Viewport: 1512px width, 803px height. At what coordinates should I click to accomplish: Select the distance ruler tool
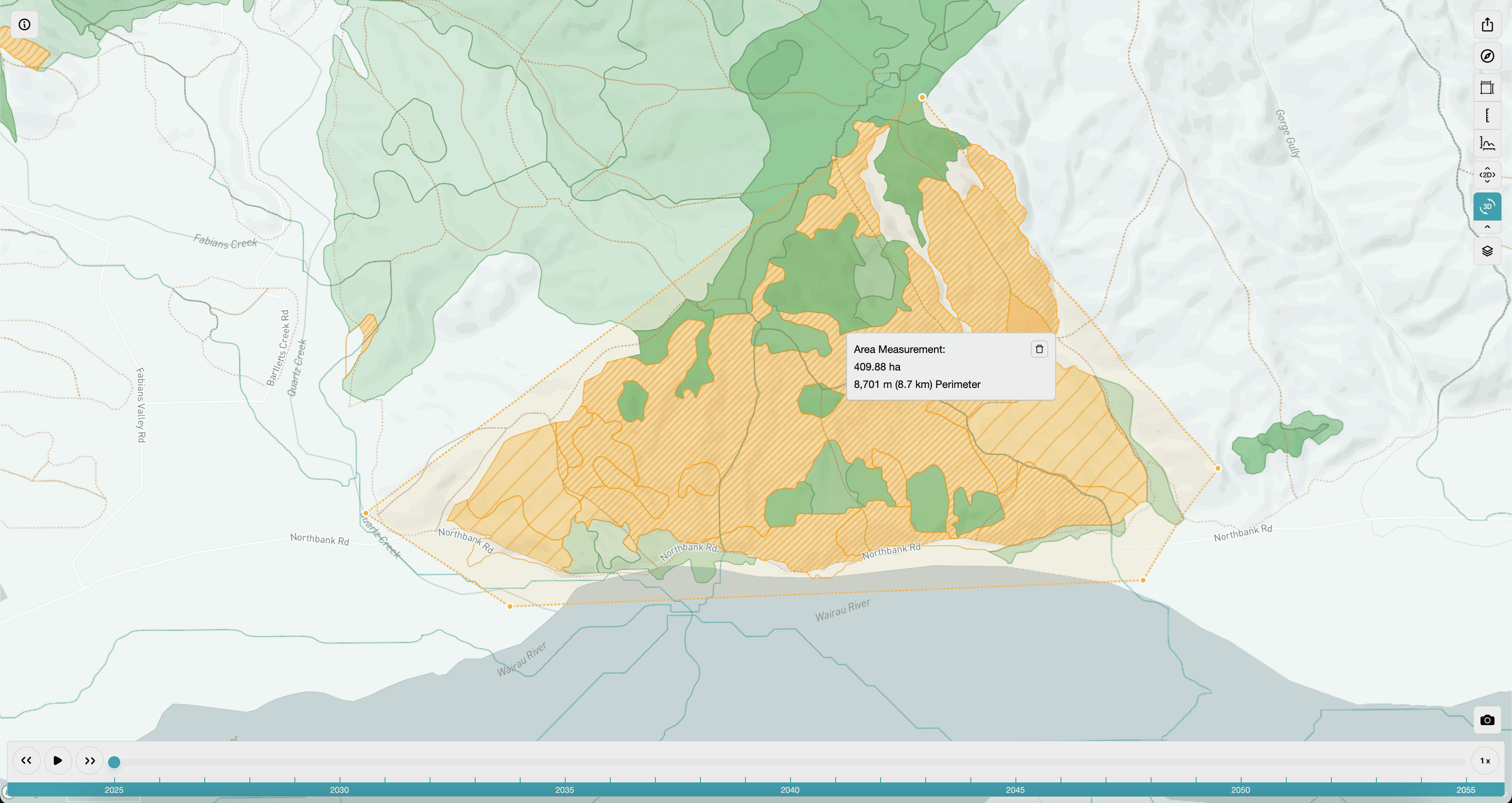(x=1487, y=115)
